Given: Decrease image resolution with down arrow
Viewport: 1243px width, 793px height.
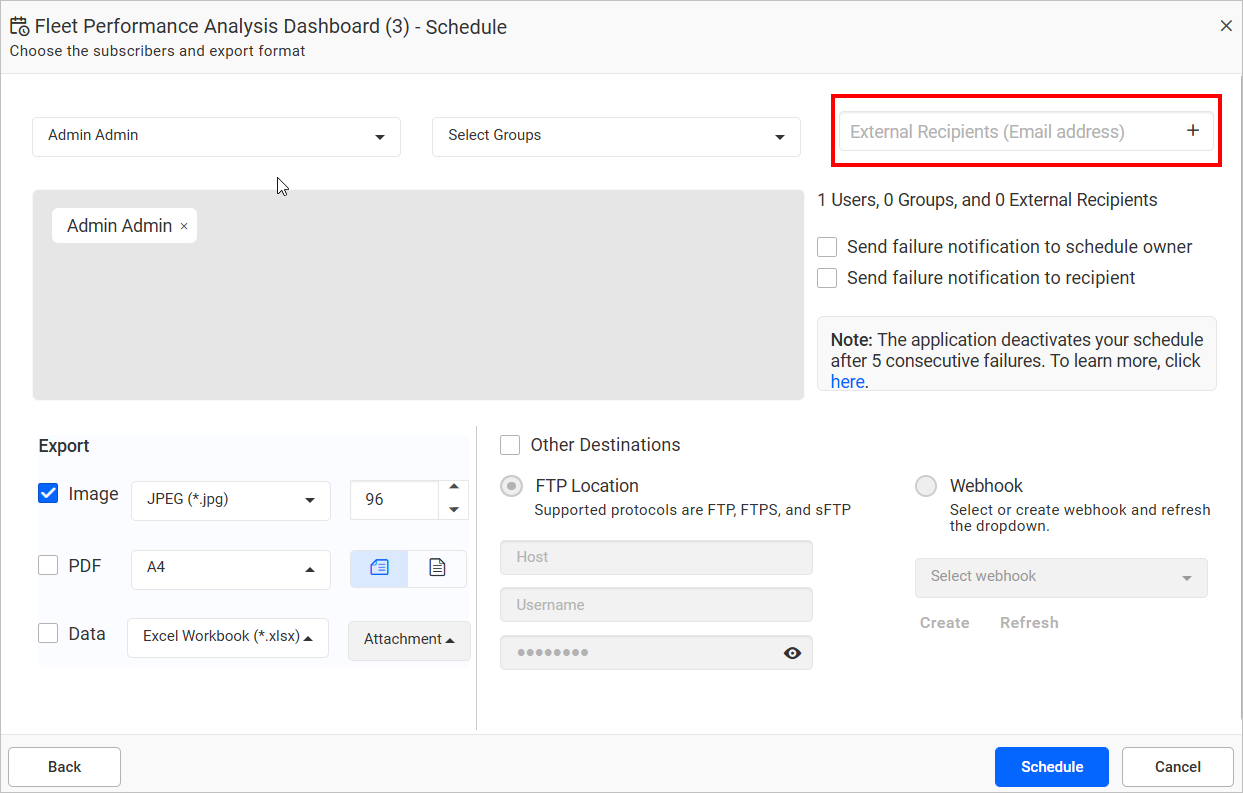Looking at the screenshot, I should pos(454,510).
